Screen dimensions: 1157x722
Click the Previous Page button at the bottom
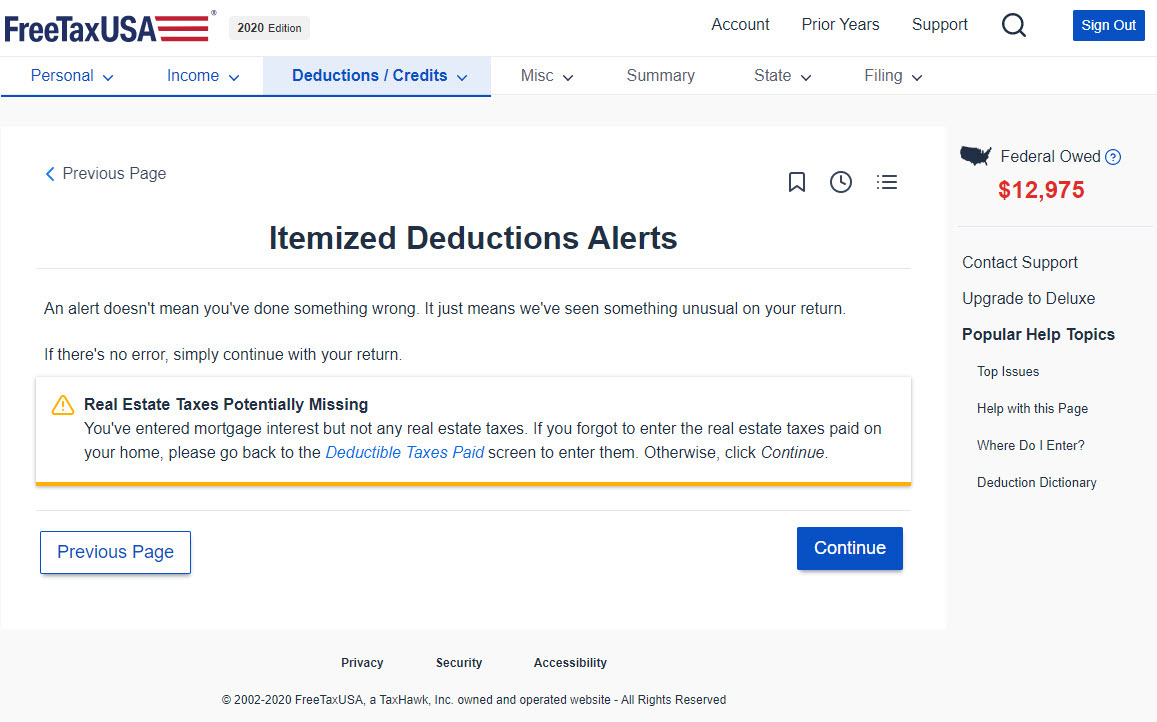(115, 552)
